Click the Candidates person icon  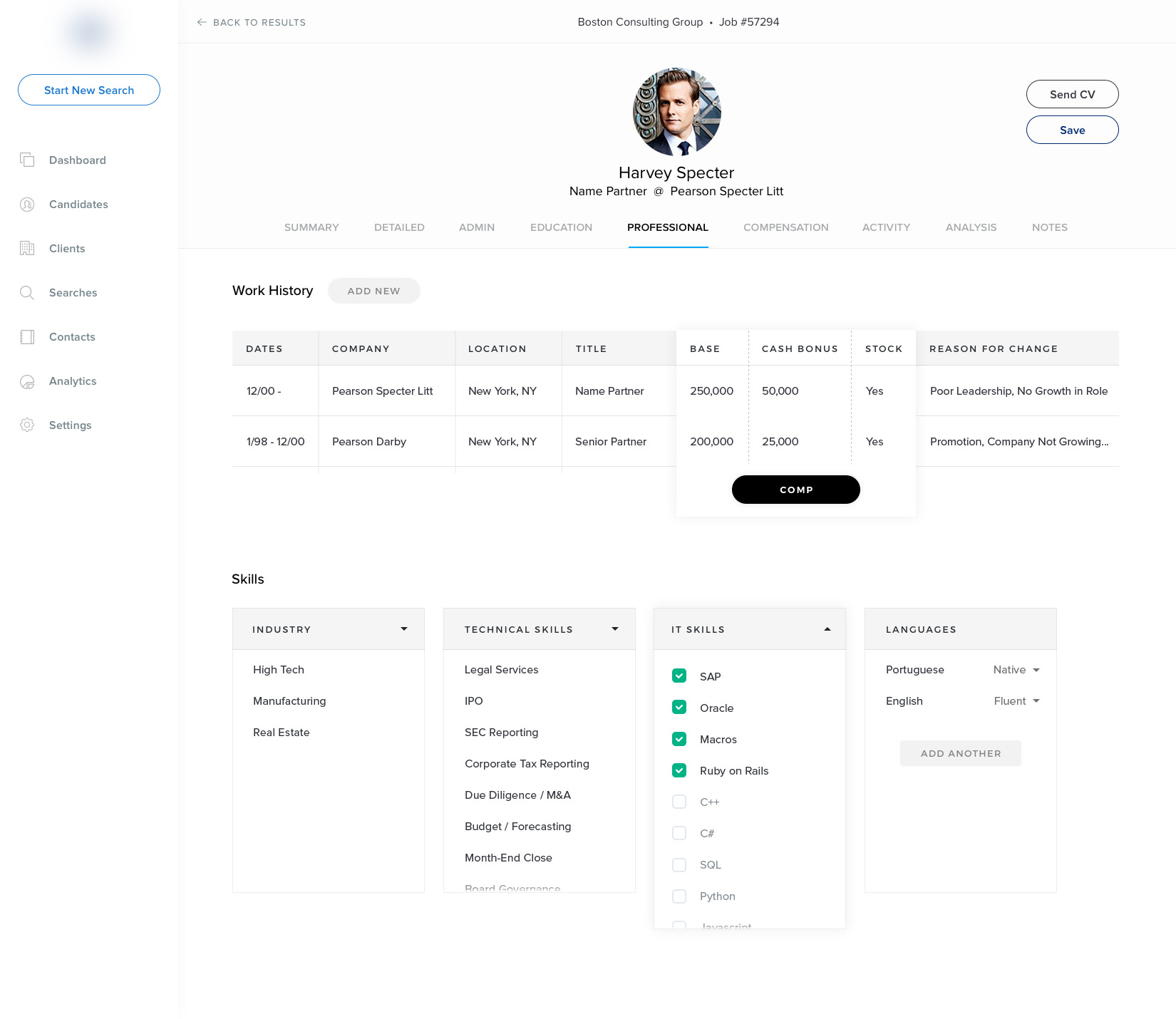pos(27,205)
